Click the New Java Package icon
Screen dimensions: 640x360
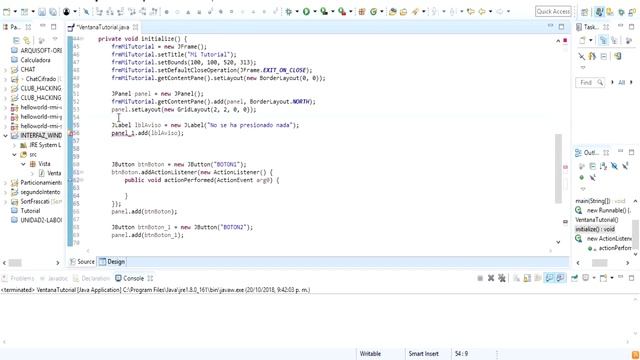pyautogui.click(x=362, y=12)
